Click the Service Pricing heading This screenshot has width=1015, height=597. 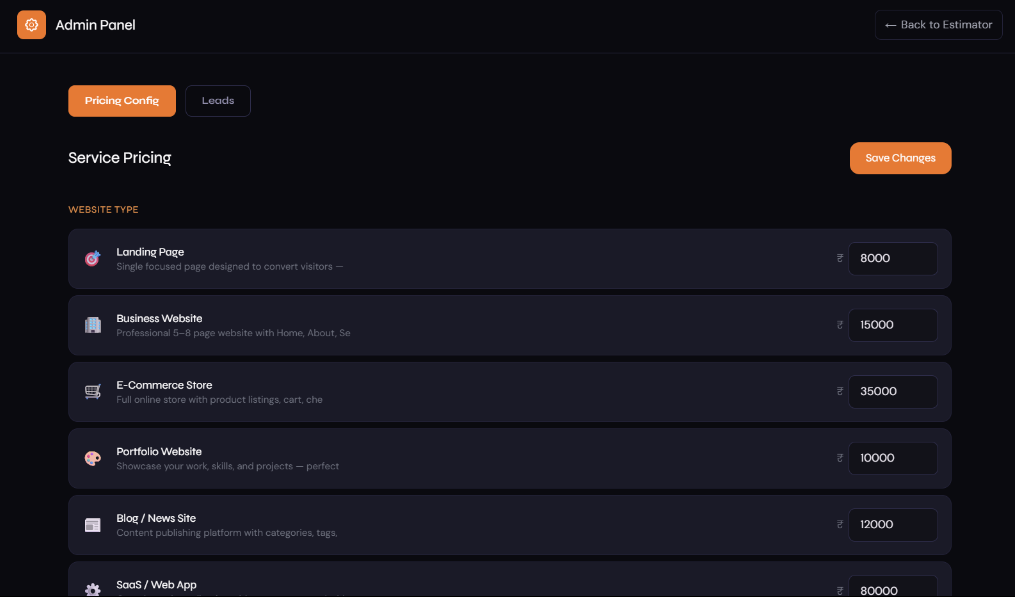[x=120, y=158]
